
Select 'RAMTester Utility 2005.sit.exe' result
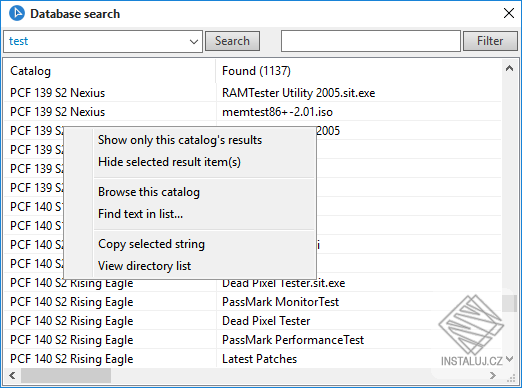tap(299, 93)
